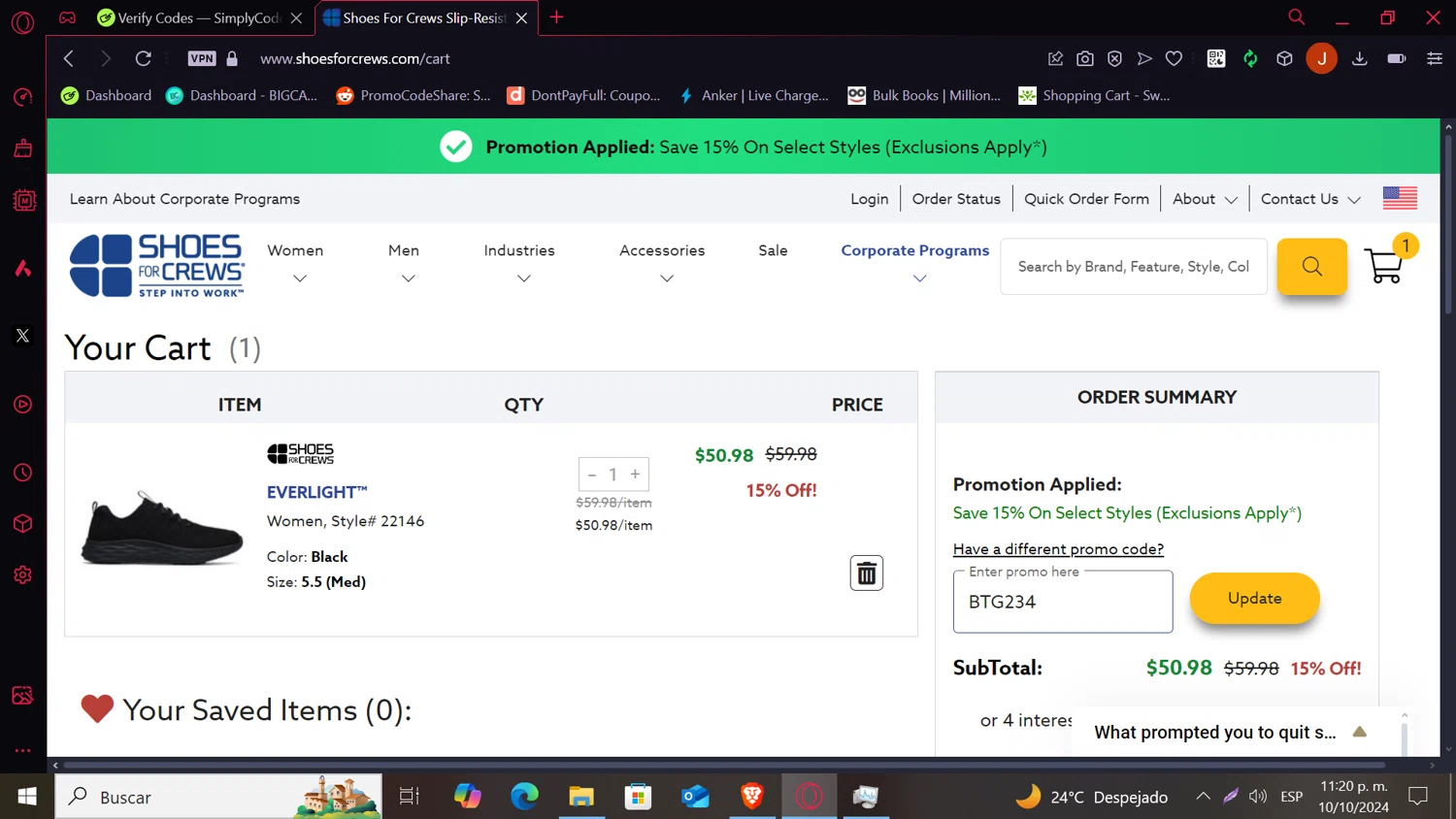This screenshot has width=1456, height=819.
Task: Click the promo code input field
Action: [x=1063, y=602]
